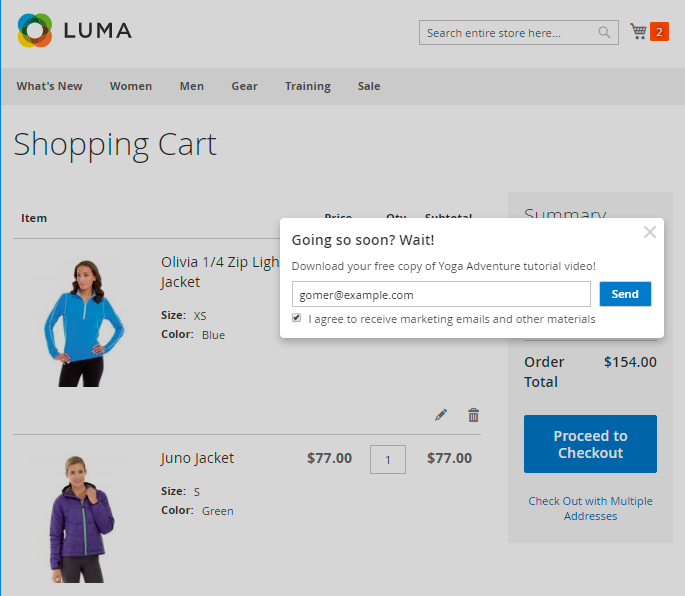Click the Juno Jacket quantity field

tap(388, 459)
